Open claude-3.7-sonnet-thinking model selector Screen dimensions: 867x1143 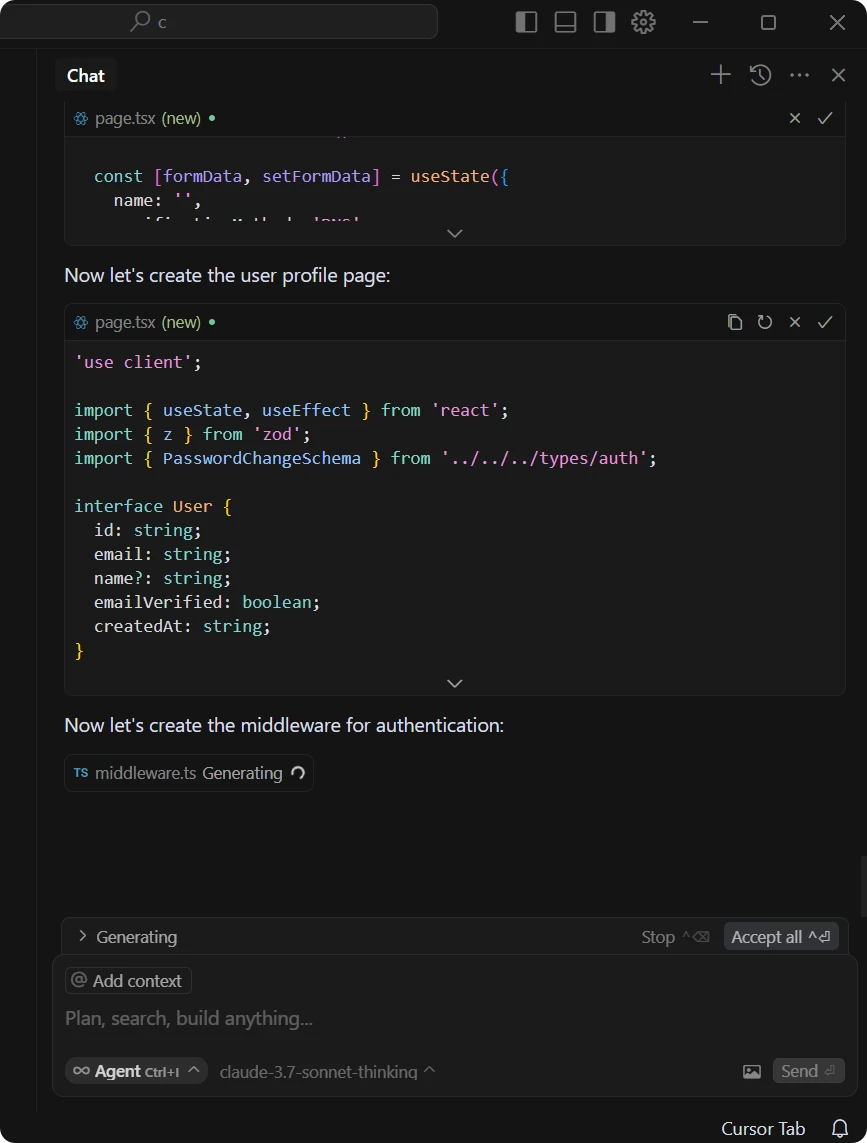[x=327, y=1071]
